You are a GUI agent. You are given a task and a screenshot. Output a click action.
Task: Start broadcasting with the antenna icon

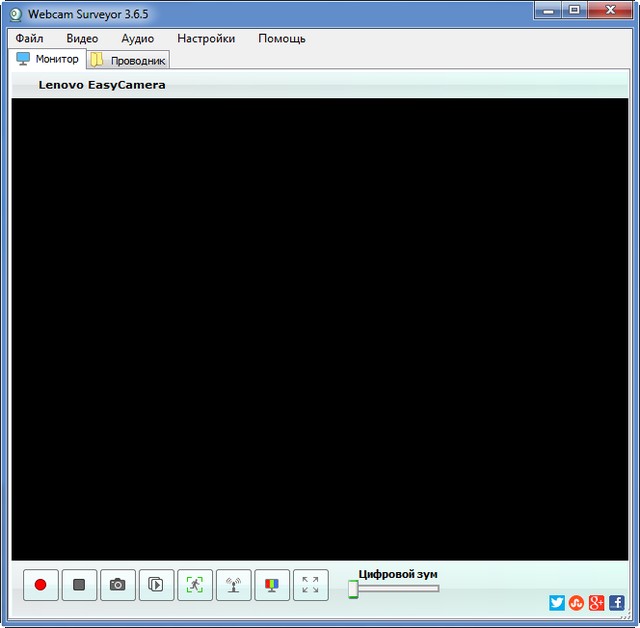(233, 585)
